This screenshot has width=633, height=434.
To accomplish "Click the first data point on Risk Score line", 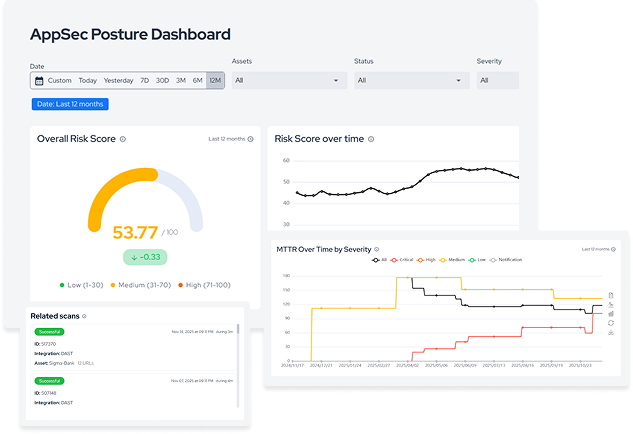I will point(298,193).
